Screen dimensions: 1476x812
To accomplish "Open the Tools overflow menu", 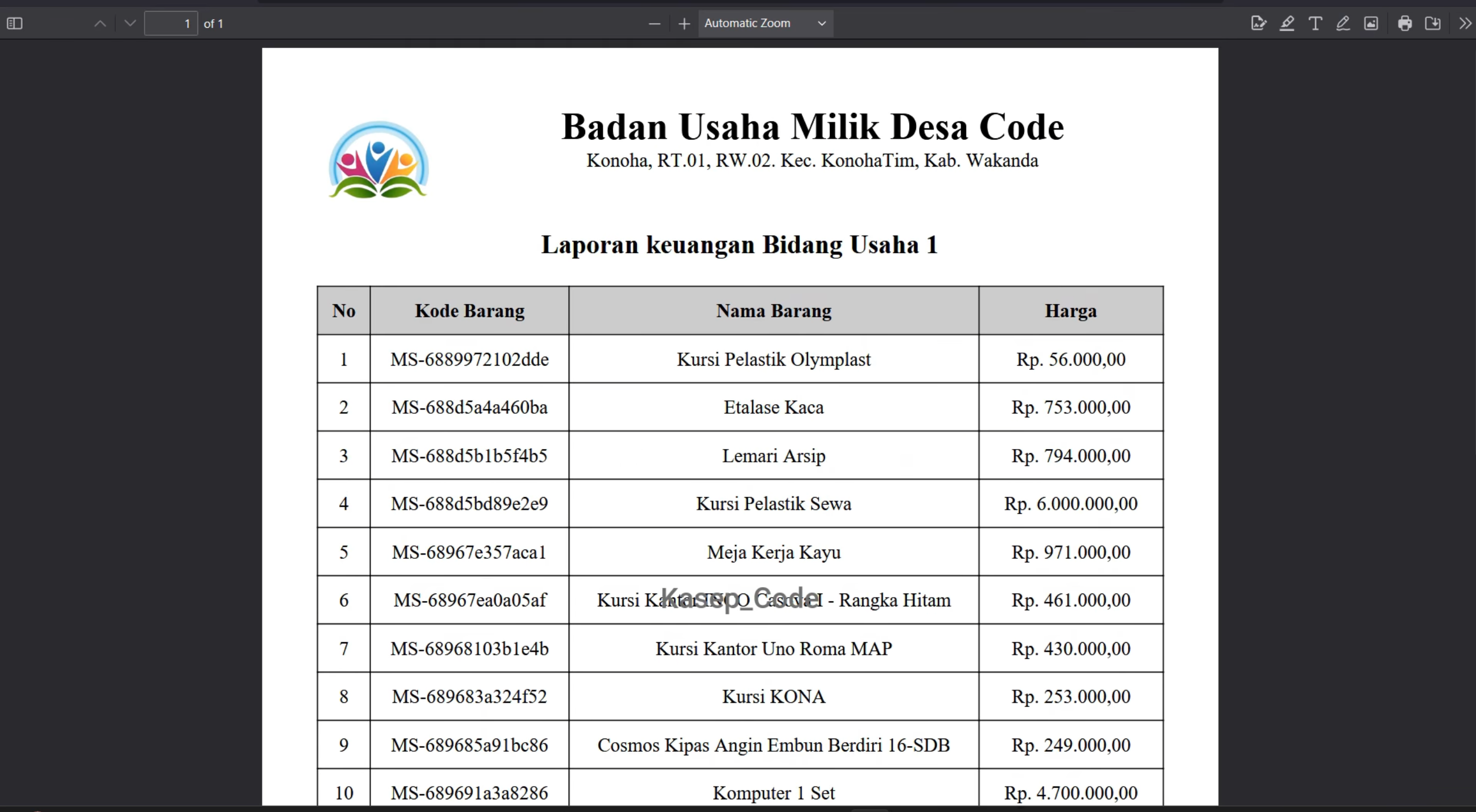I will pyautogui.click(x=1464, y=24).
